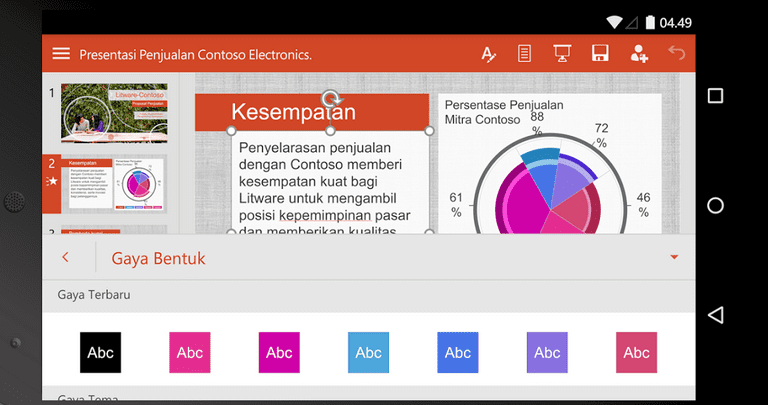Tap the underlined word kepemimpinan

tap(324, 215)
